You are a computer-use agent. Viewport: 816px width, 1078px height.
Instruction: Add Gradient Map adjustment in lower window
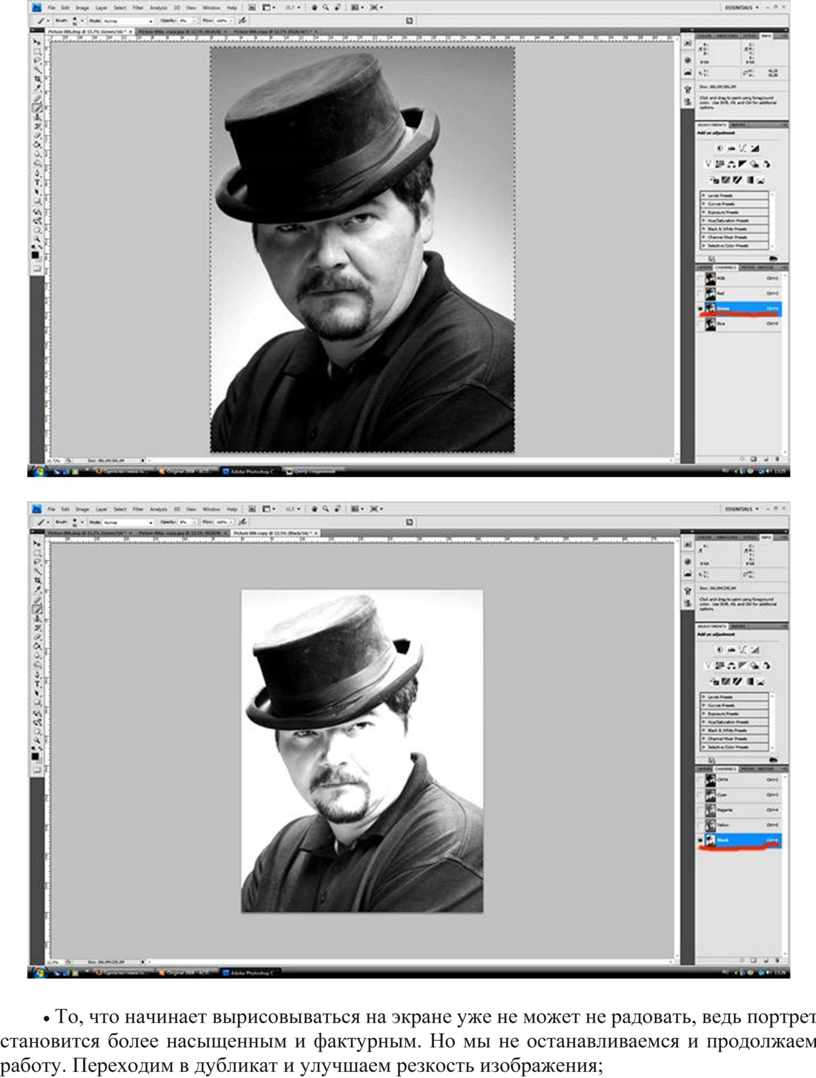tap(750, 681)
